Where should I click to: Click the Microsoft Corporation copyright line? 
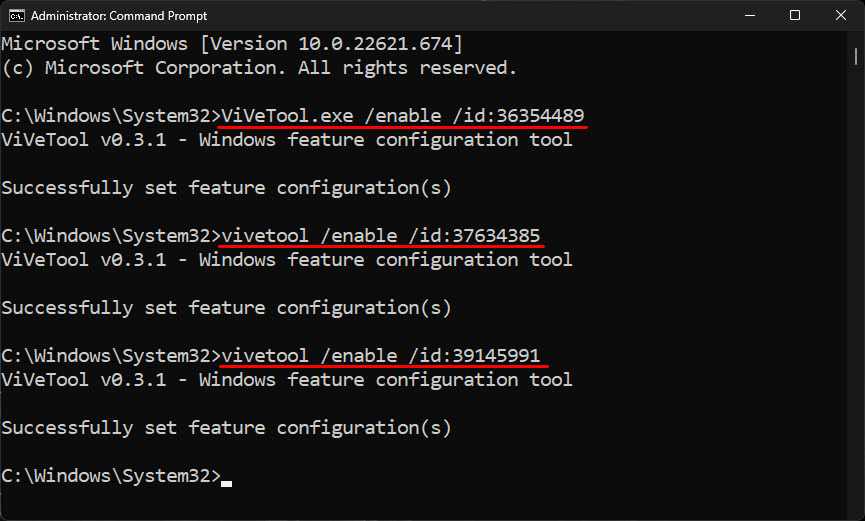pos(259,68)
